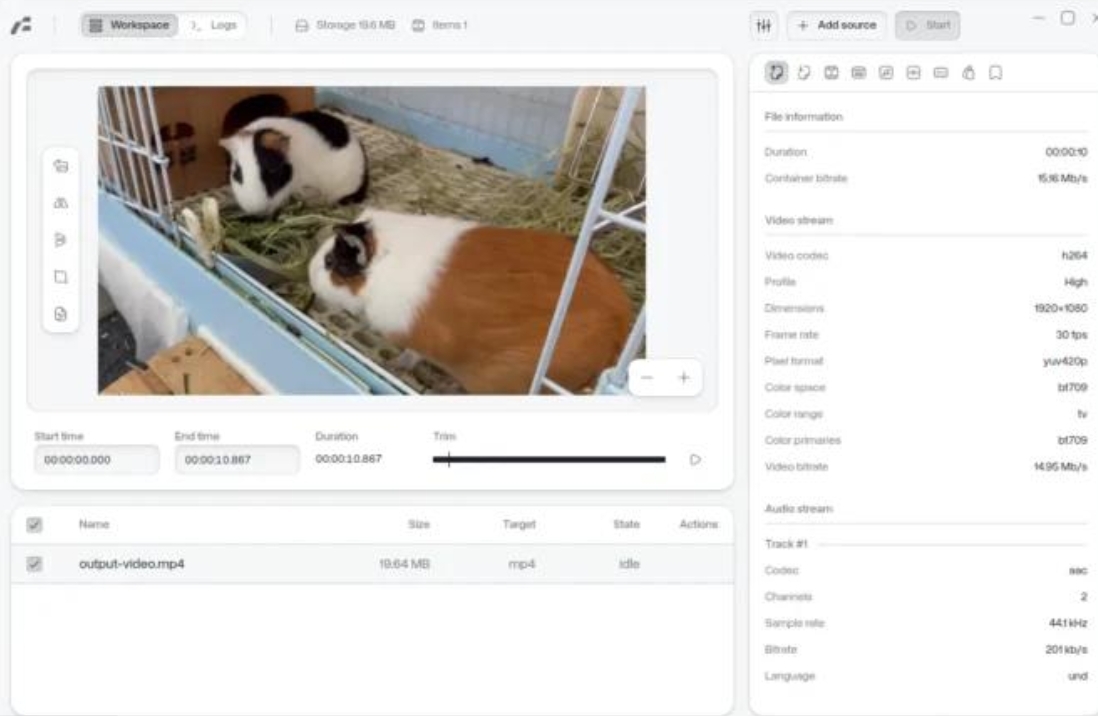Viewport: 1098px width, 716px height.
Task: Click the Trim slider handle
Action: pyautogui.click(x=449, y=460)
